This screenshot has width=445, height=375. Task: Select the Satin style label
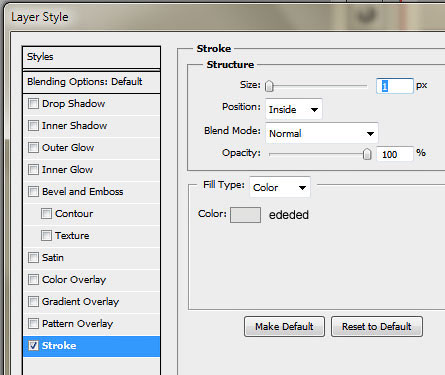point(53,258)
